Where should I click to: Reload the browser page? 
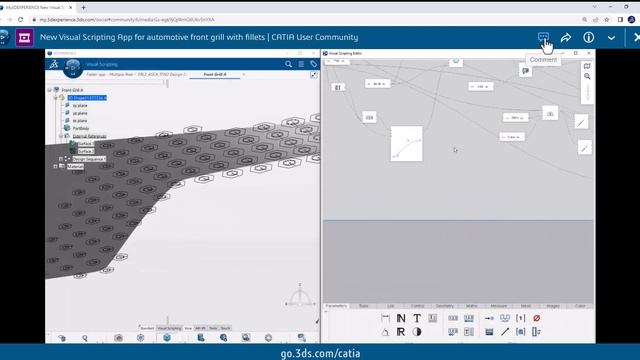(20, 20)
